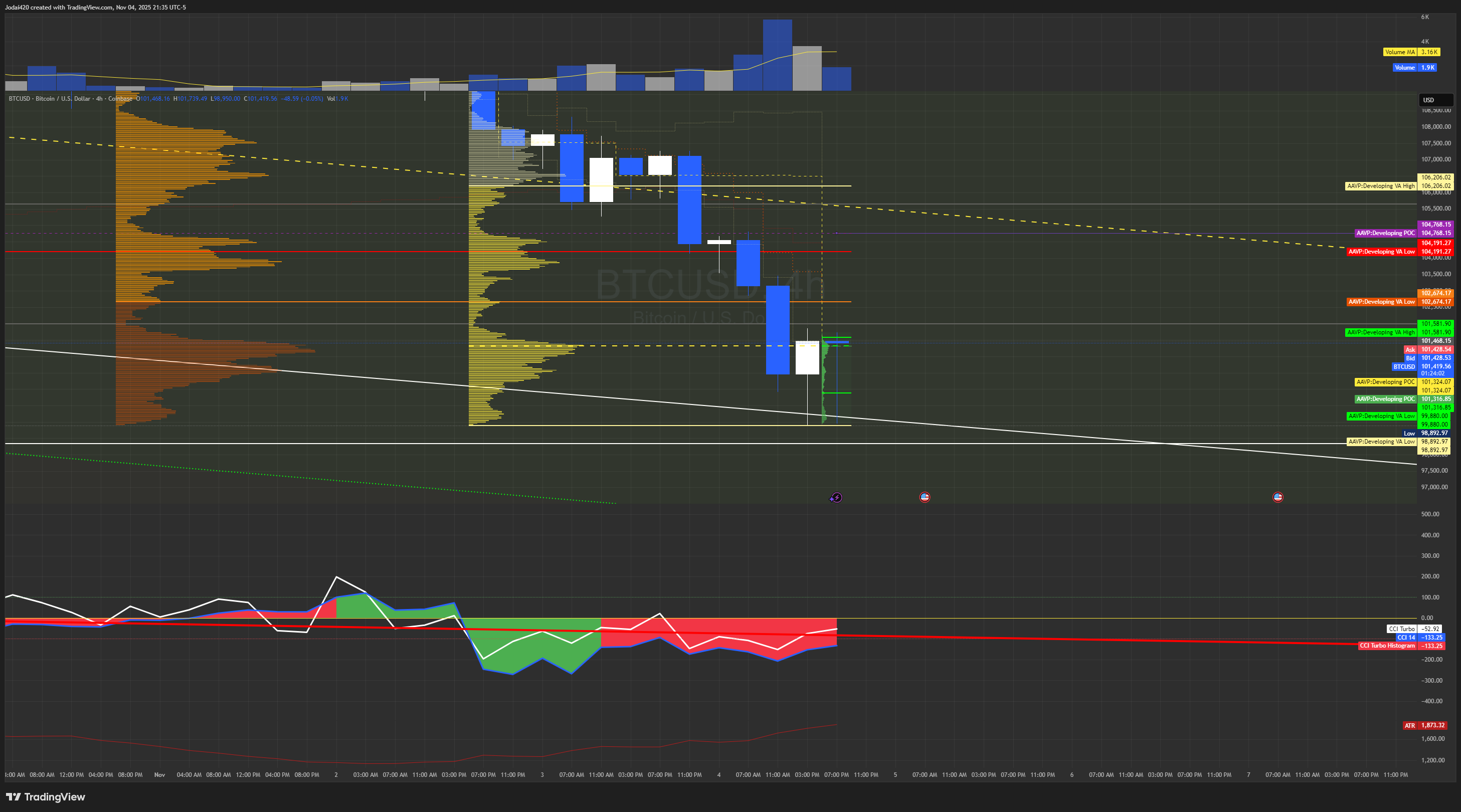Click the blue CCI 14 label

(1405, 638)
